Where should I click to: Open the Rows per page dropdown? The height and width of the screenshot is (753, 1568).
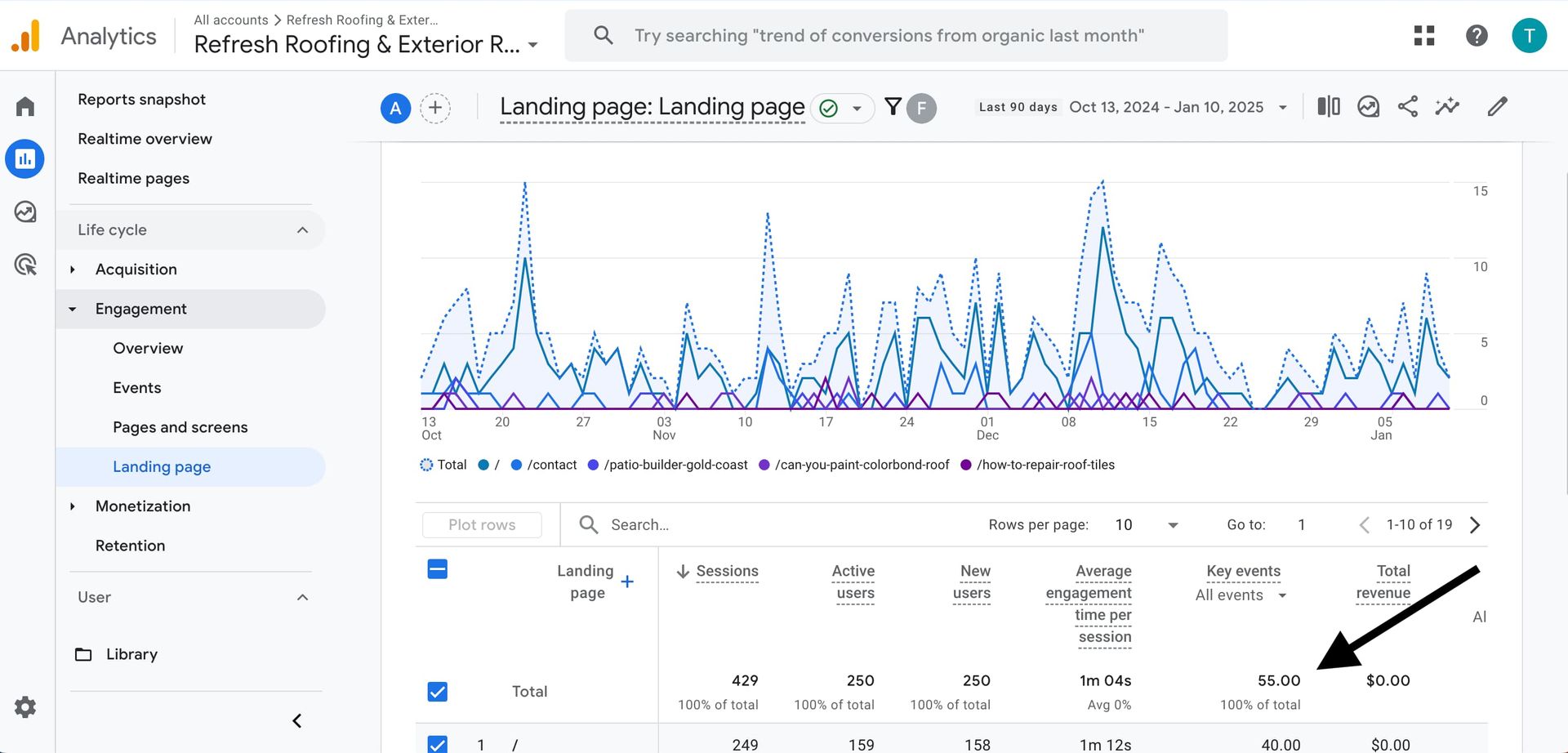(x=1147, y=525)
